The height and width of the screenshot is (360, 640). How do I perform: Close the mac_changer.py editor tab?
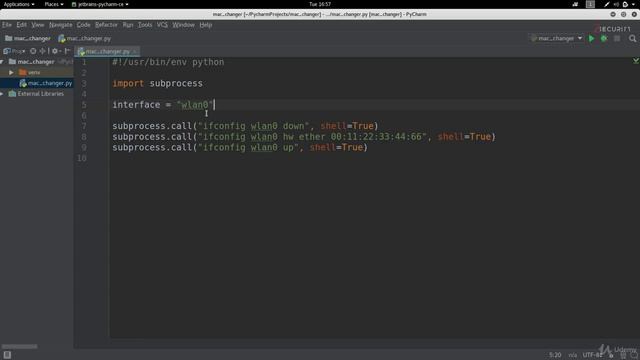click(x=135, y=51)
